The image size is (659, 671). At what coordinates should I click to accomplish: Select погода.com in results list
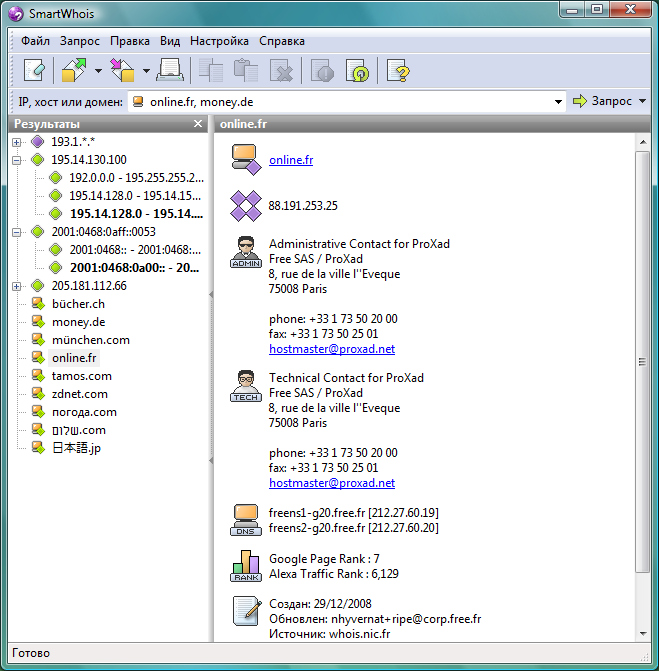[84, 412]
